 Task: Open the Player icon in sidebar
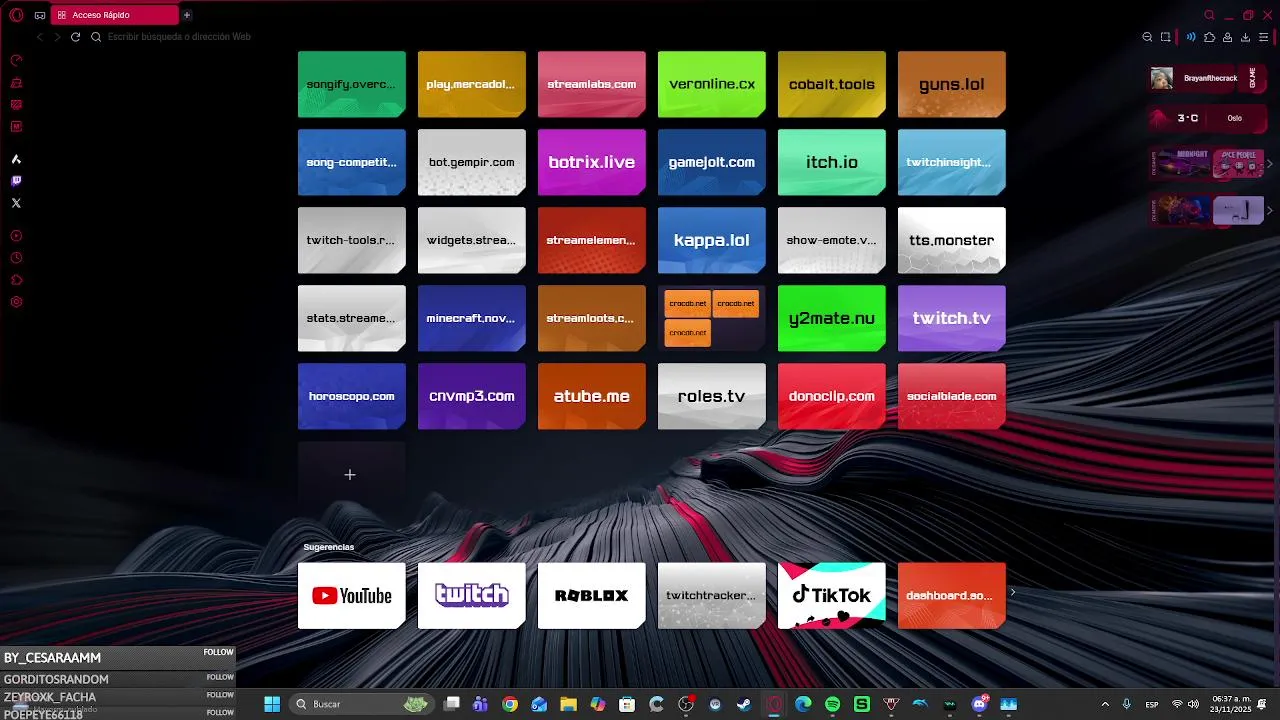click(x=16, y=236)
